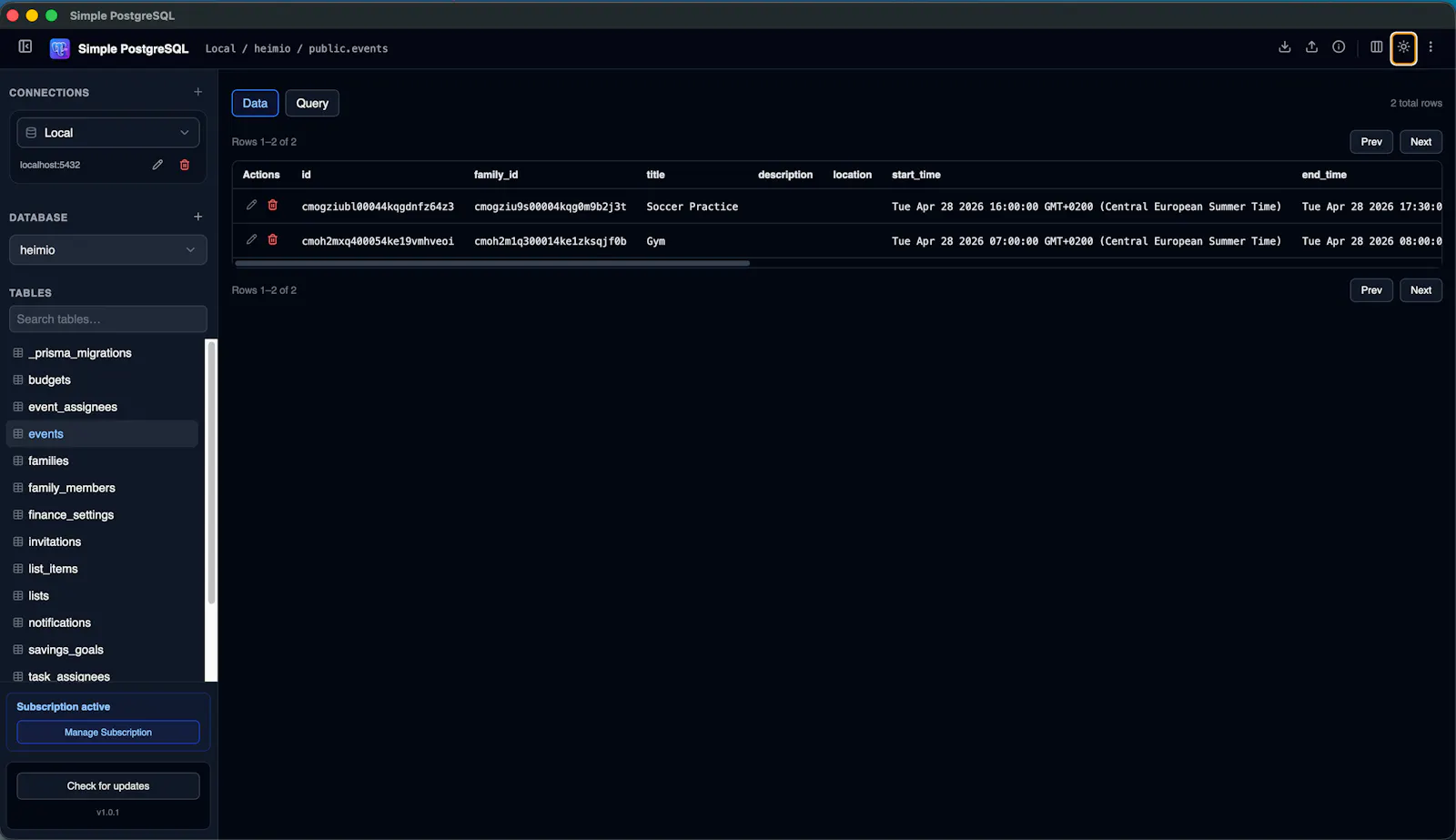Click the heimio breadcrumb

(x=272, y=48)
